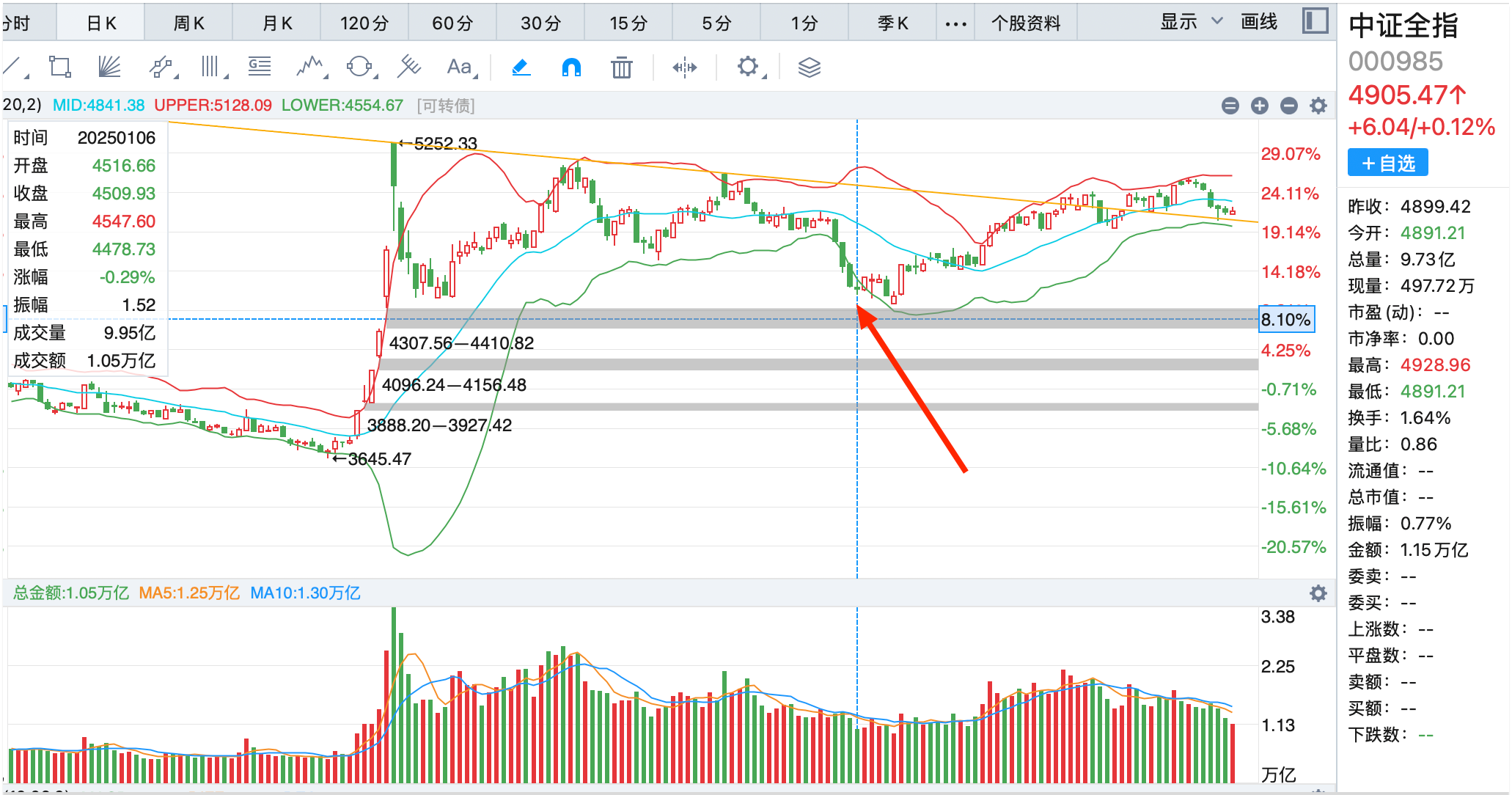Toggle the right sidebar panel icon
The height and width of the screenshot is (795, 1512).
click(x=1315, y=21)
